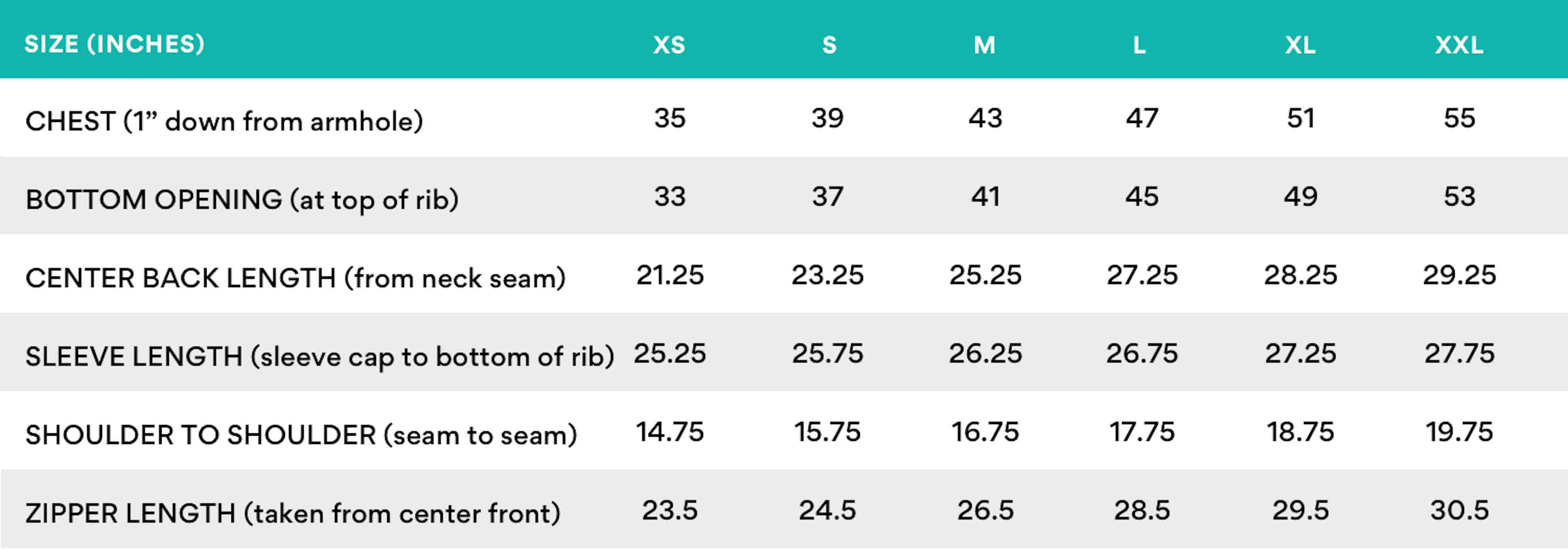
Task: Click the chest value 43 for medium
Action: pyautogui.click(x=985, y=118)
